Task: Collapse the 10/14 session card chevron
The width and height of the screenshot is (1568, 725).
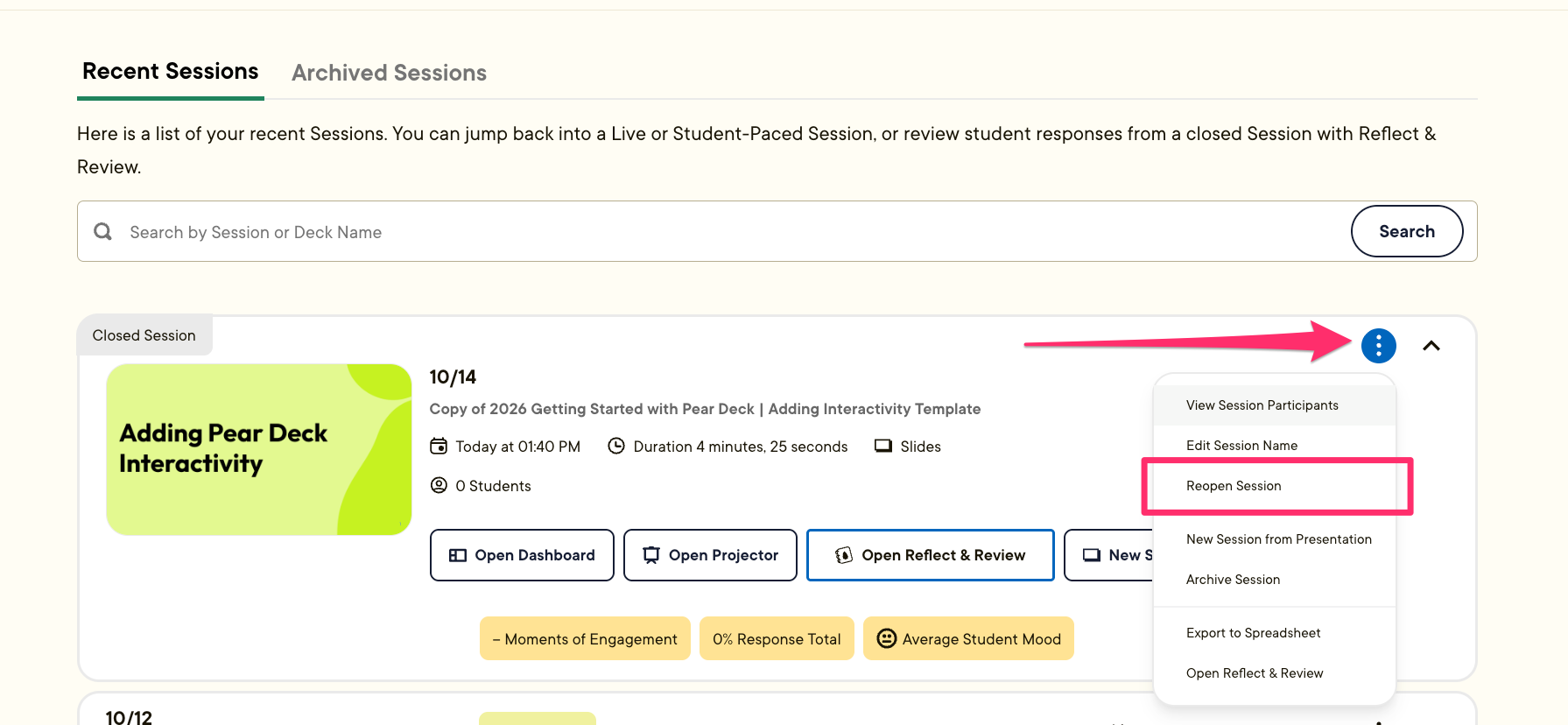Action: [x=1431, y=346]
